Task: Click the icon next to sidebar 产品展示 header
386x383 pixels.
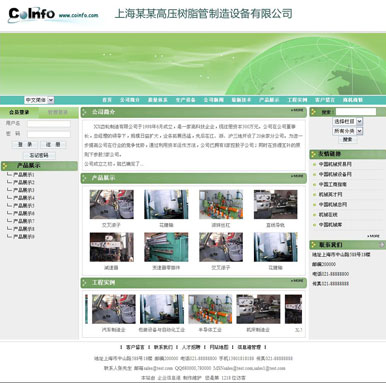Action: point(5,165)
